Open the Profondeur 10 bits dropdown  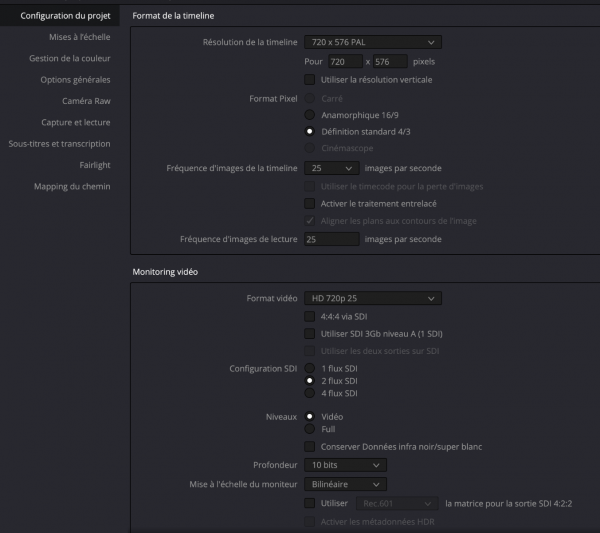pyautogui.click(x=345, y=465)
